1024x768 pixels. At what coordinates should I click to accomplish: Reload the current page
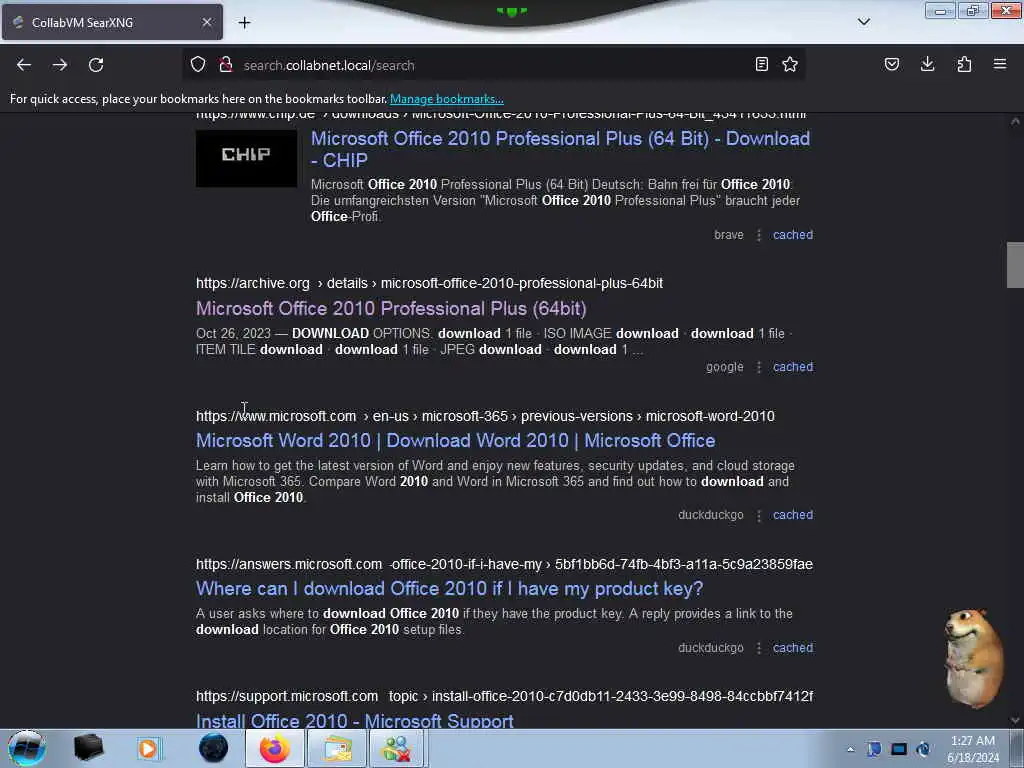(96, 65)
